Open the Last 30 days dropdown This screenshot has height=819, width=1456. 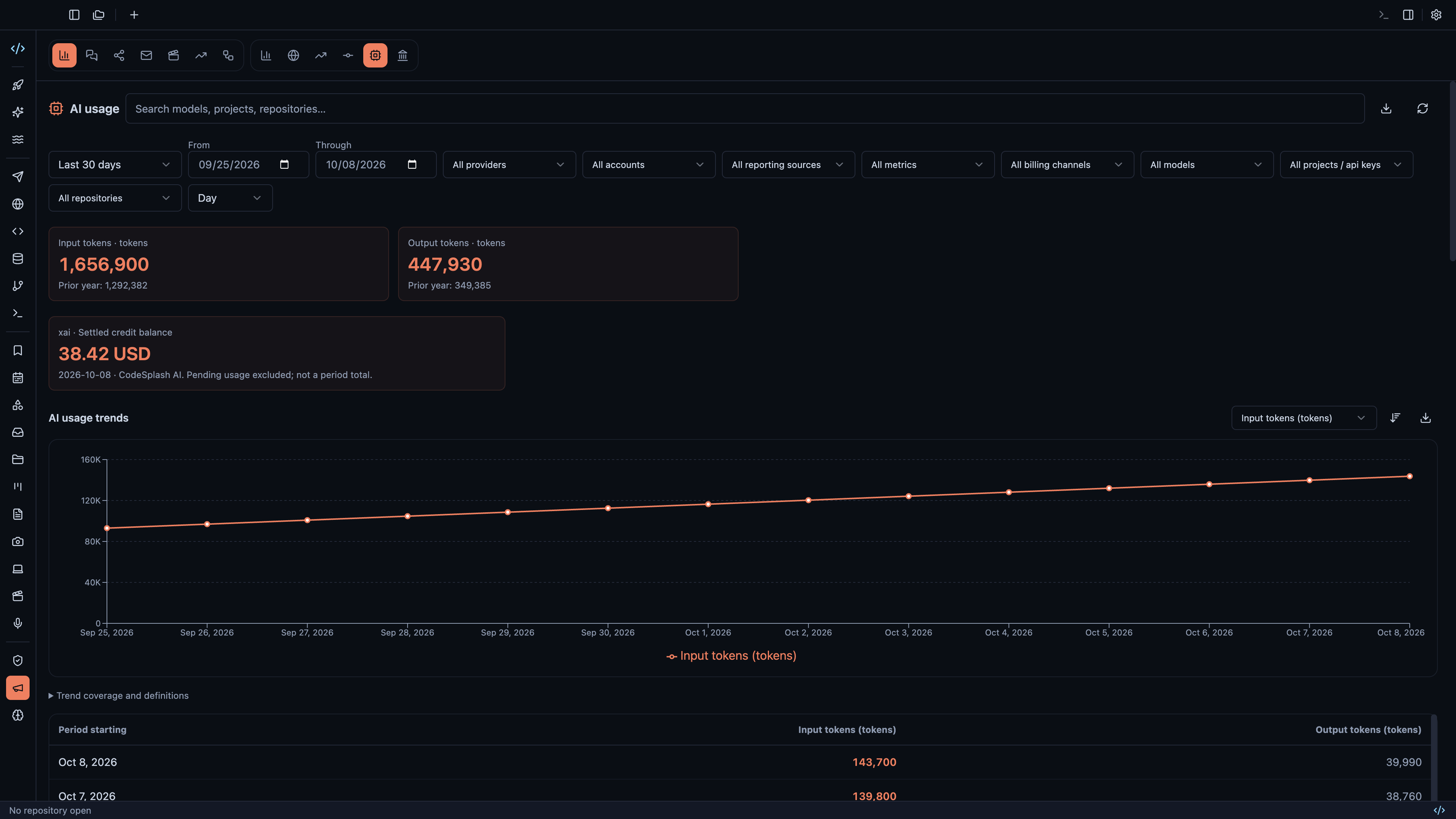coord(115,165)
